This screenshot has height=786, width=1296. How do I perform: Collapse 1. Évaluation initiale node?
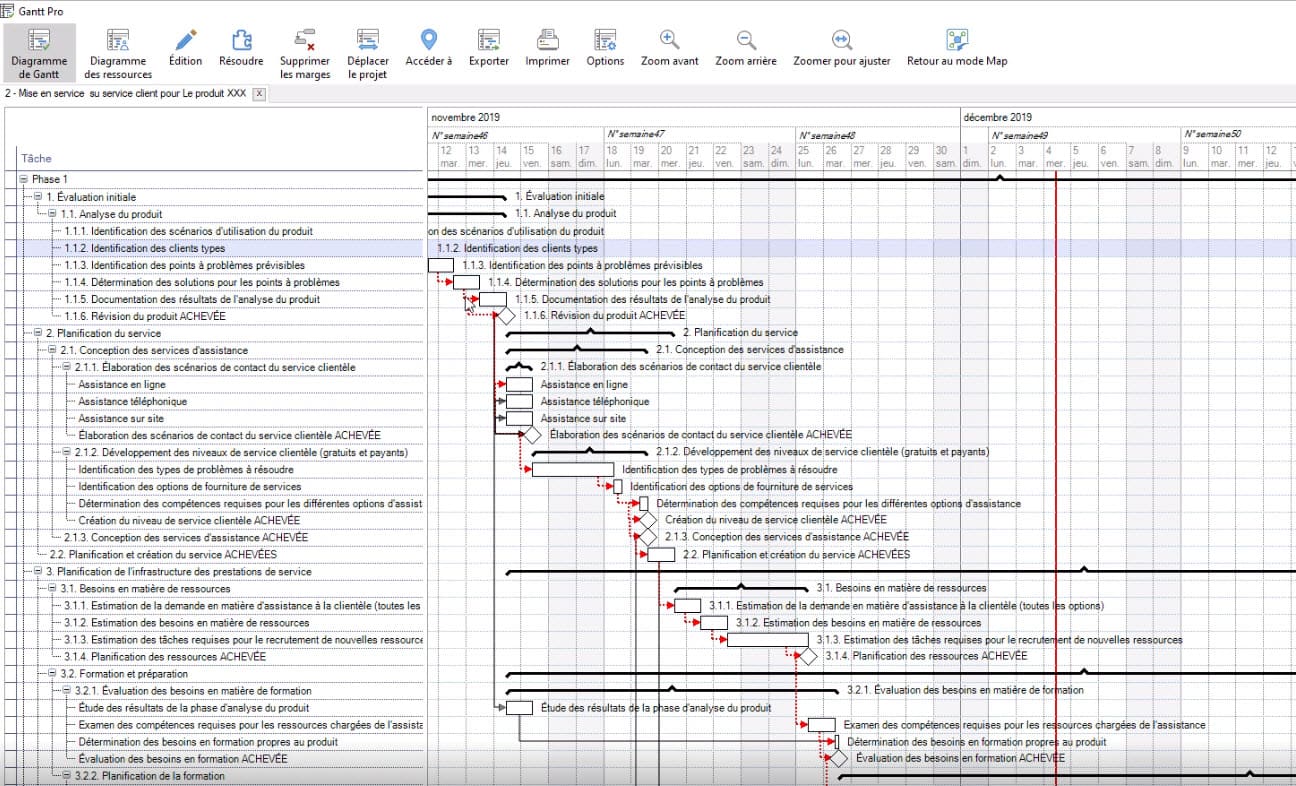(x=38, y=197)
